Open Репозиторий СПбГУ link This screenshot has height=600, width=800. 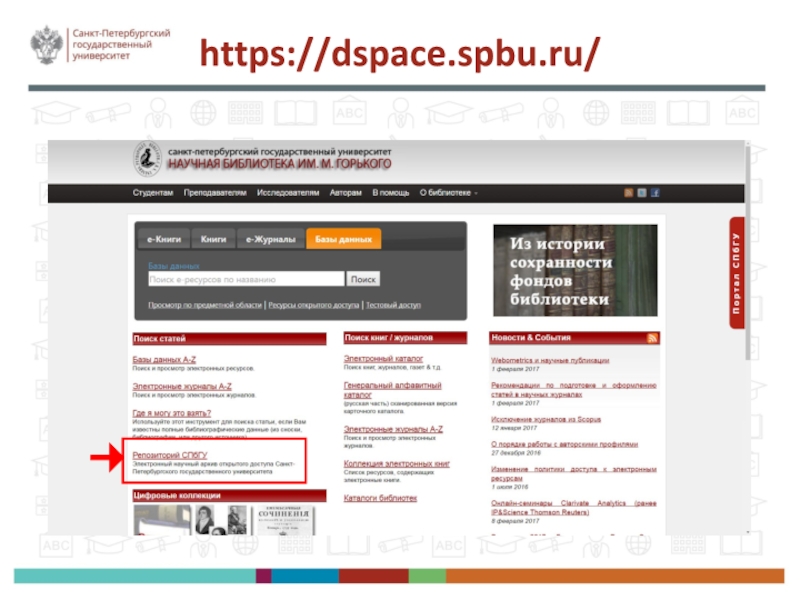(x=170, y=455)
